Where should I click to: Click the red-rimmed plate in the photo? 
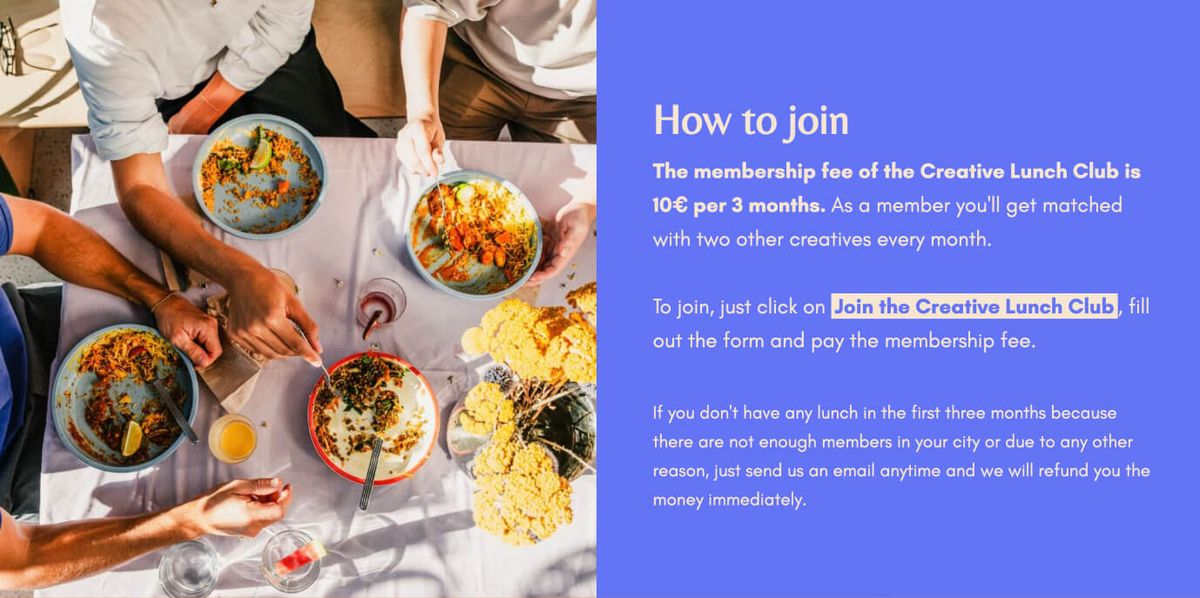(373, 417)
